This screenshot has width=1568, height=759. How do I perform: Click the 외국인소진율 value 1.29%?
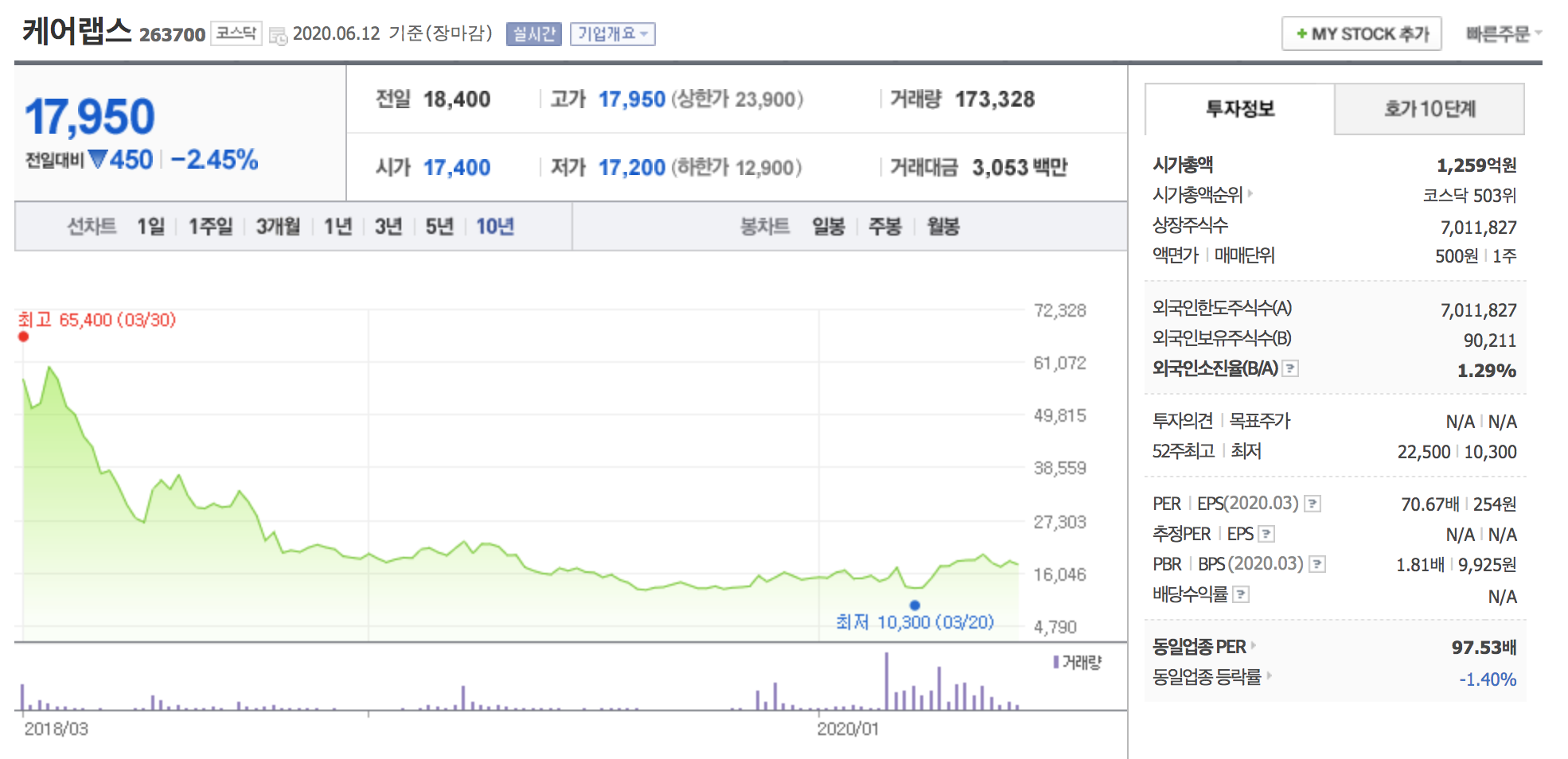click(1487, 371)
